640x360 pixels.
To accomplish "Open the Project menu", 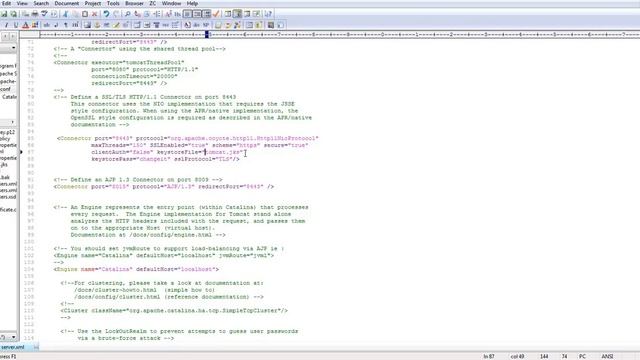I will pyautogui.click(x=93, y=3).
